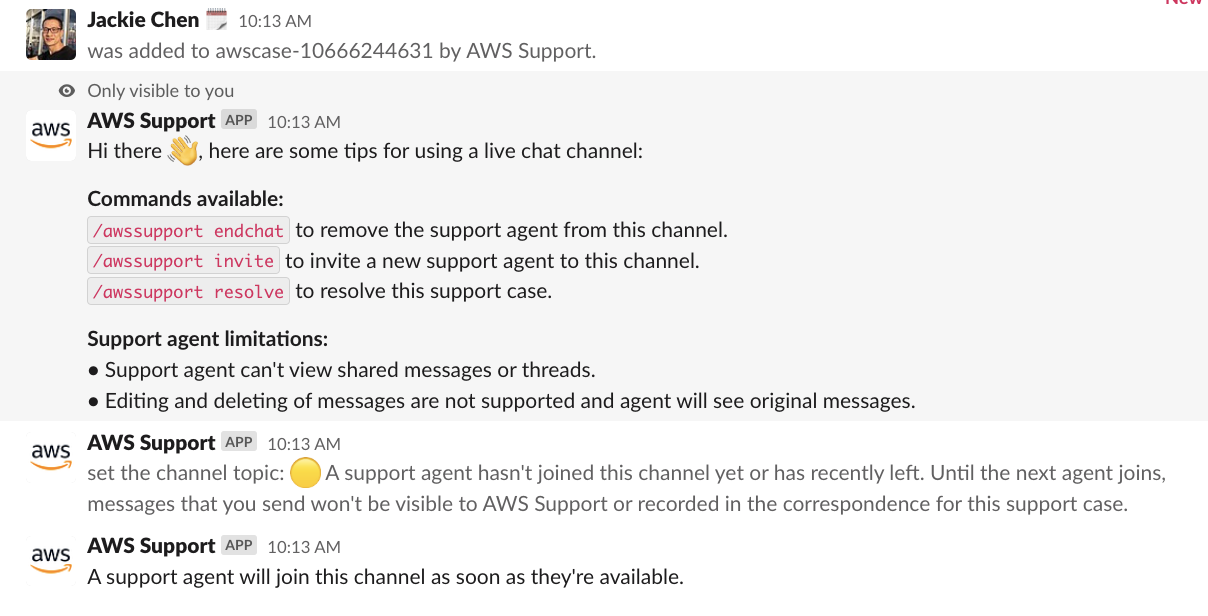Open AWS Support name on channel topic message

[x=151, y=443]
